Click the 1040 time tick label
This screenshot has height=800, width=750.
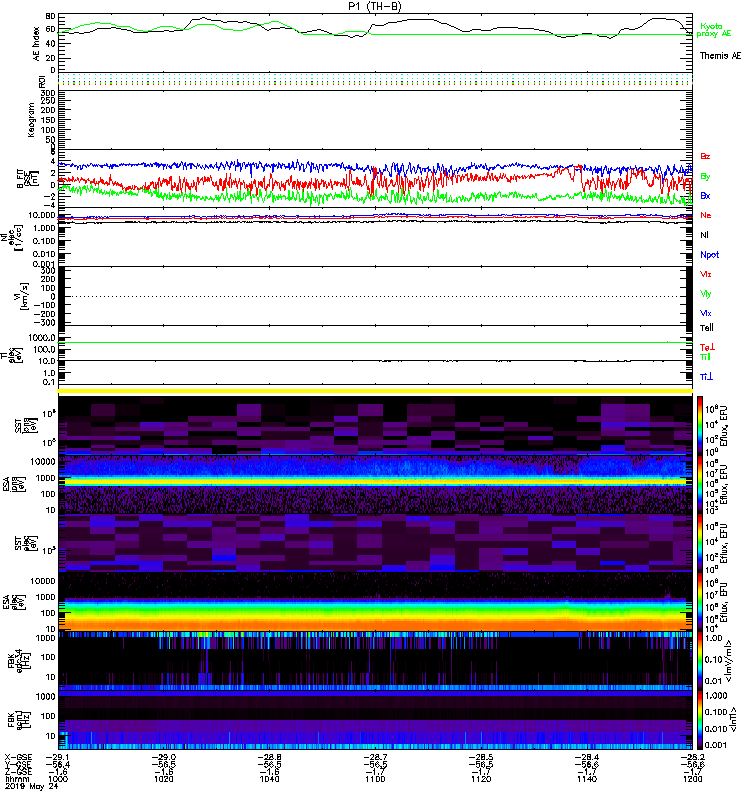269,779
